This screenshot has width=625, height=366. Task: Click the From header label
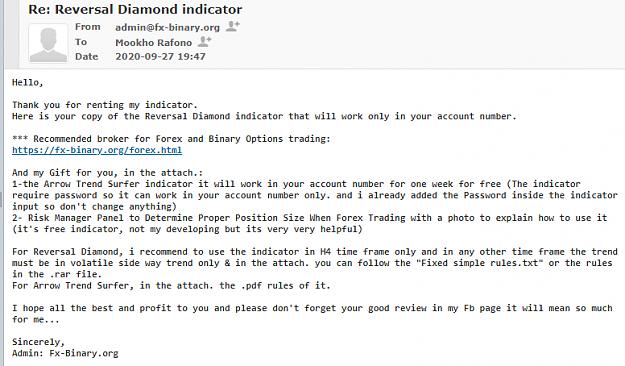(x=88, y=27)
